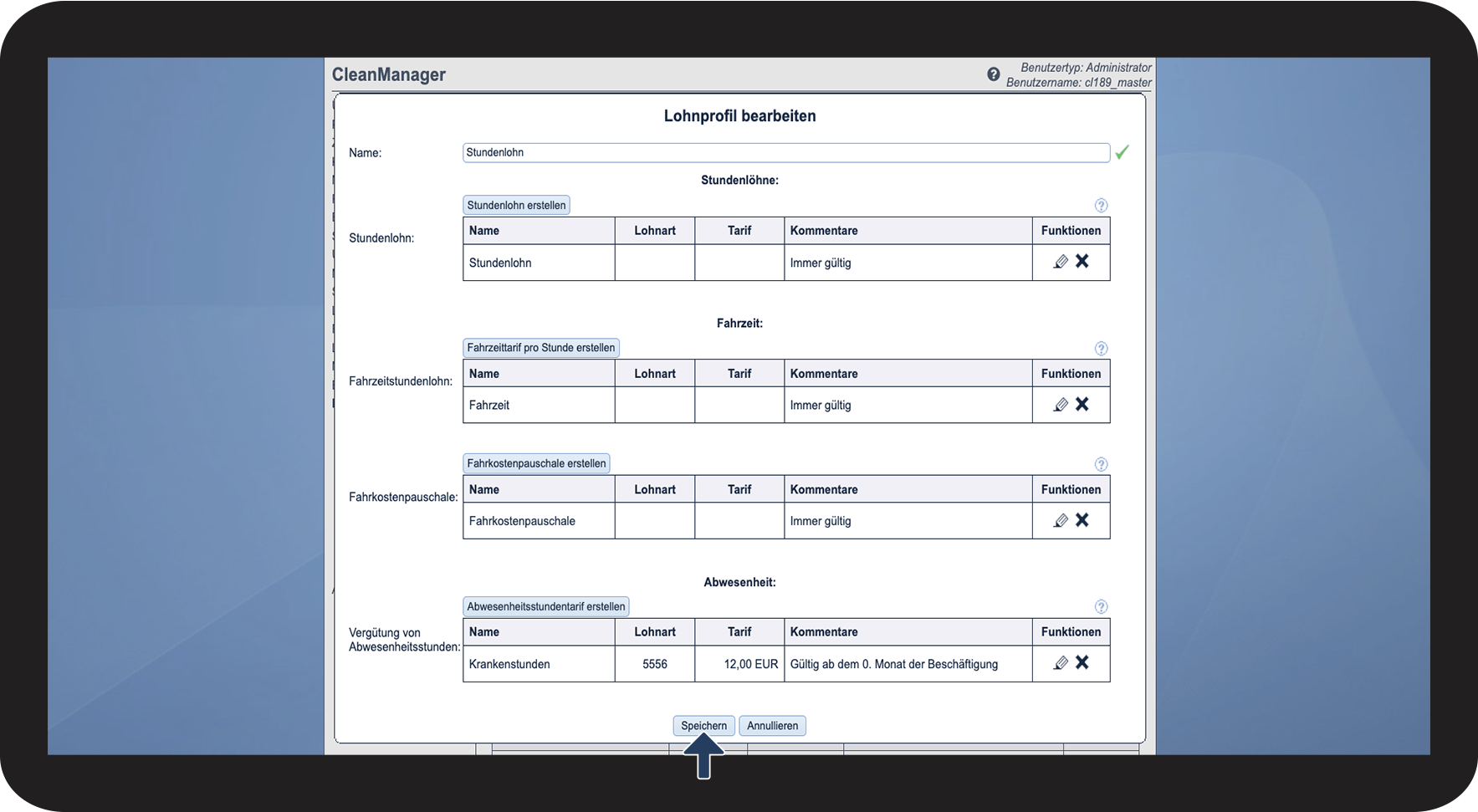
Task: Select the Fahrkostenpauschale name cell
Action: [x=539, y=521]
